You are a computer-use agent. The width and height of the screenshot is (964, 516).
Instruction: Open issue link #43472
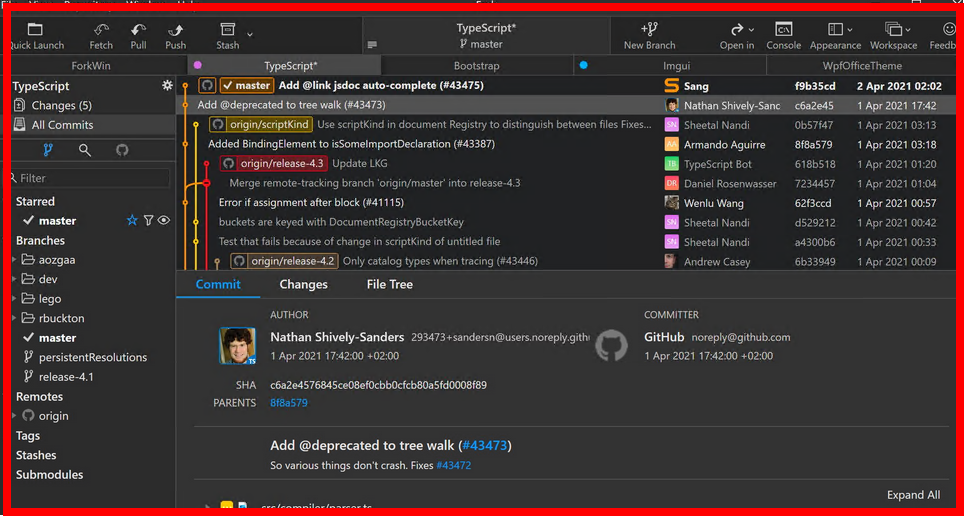[454, 466]
